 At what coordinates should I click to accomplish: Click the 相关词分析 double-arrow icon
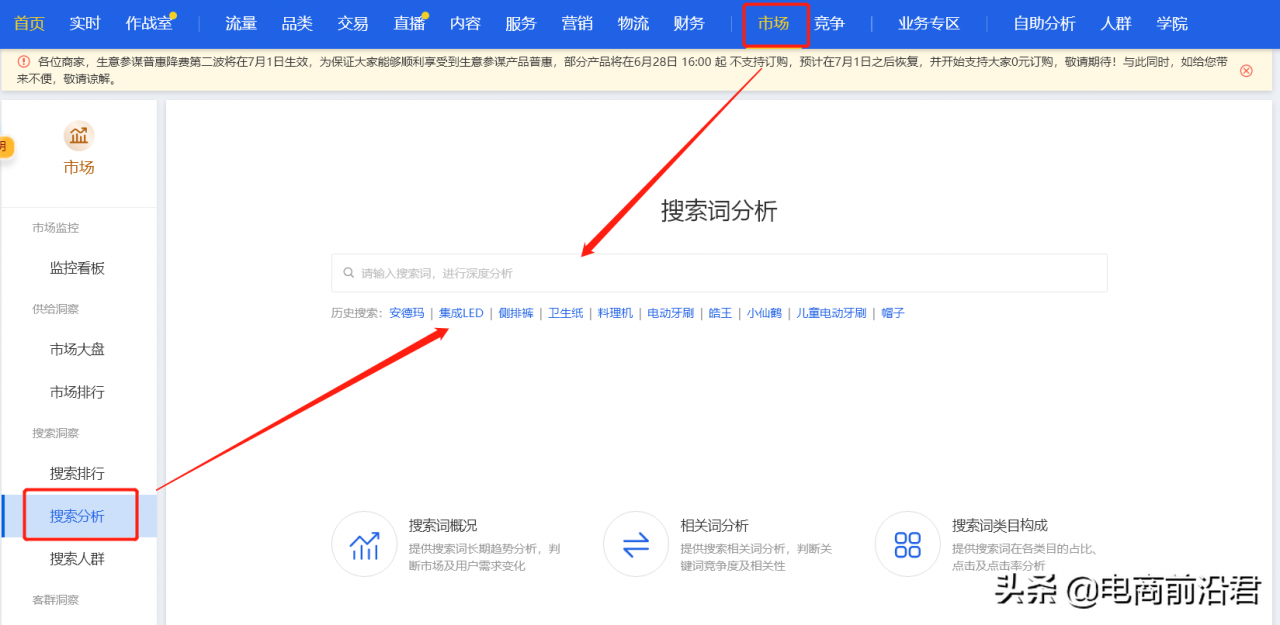[x=636, y=544]
